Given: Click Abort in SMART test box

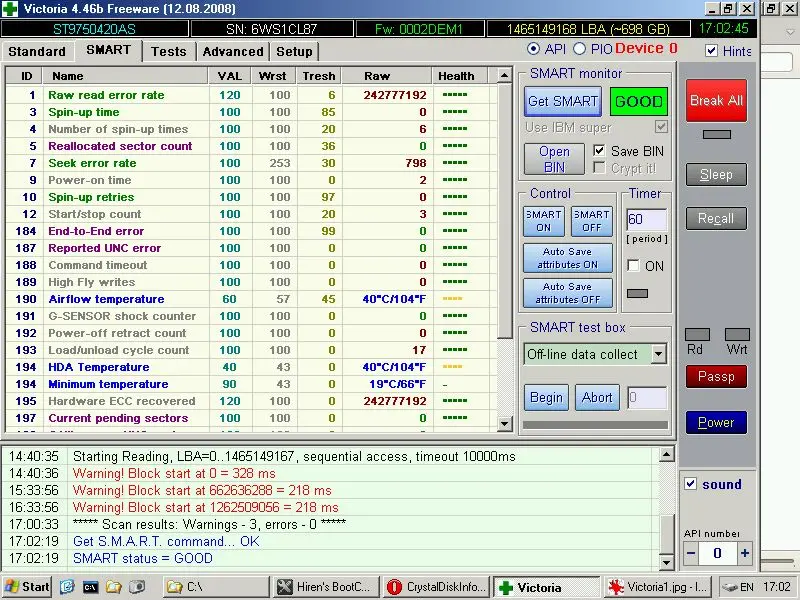Looking at the screenshot, I should tap(597, 397).
